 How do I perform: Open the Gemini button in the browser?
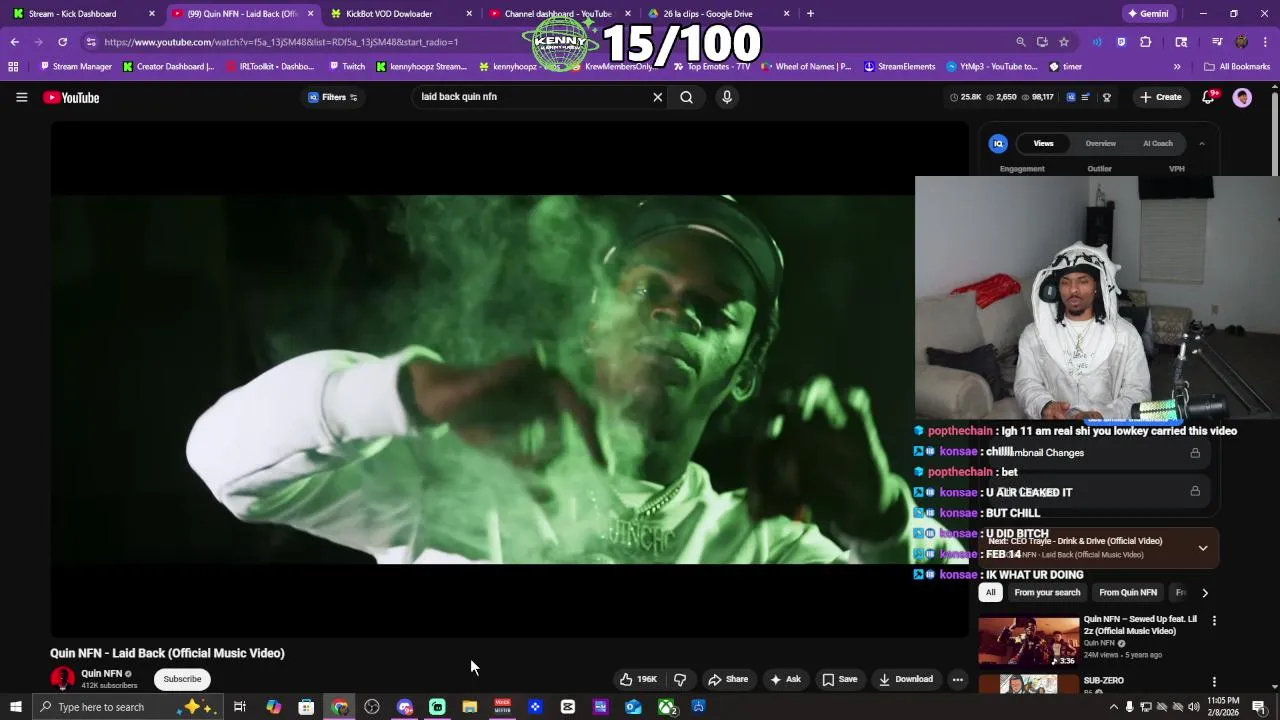point(1147,14)
